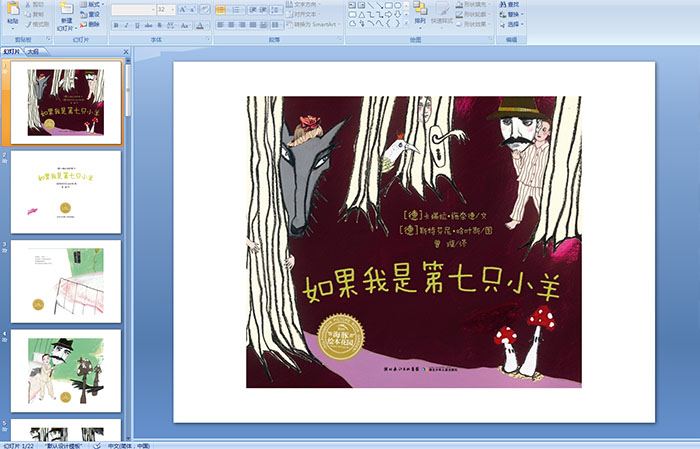Viewport: 700px width, 449px height.
Task: Toggle Bold formatting
Action: [116, 25]
